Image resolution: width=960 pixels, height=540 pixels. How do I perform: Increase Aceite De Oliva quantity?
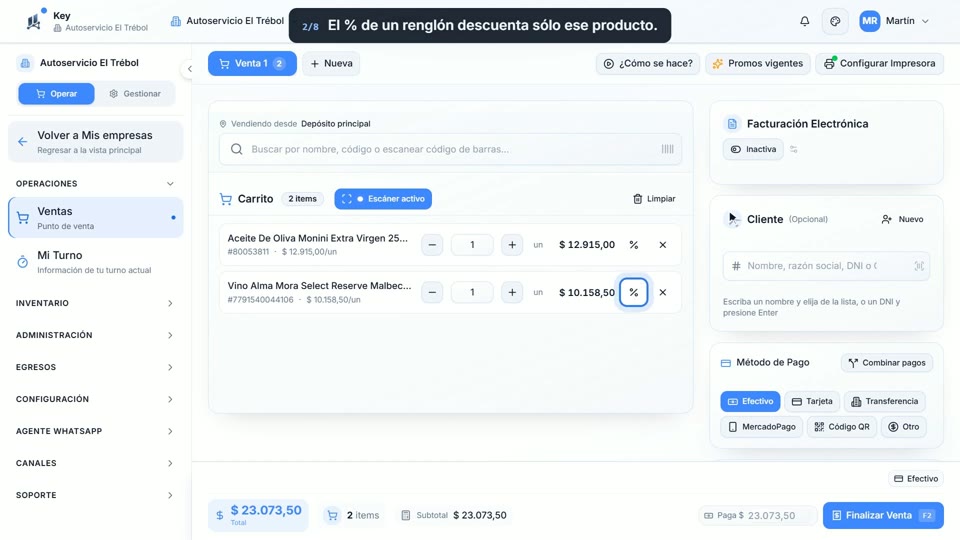(512, 245)
